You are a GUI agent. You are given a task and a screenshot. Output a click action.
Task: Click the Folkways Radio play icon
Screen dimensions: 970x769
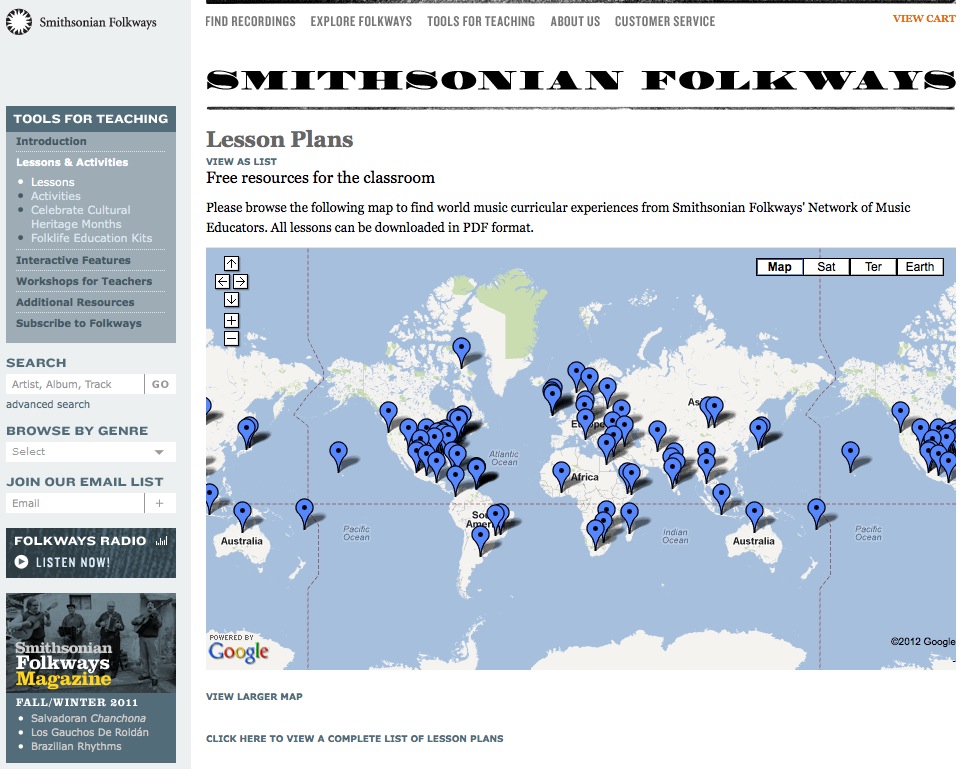tap(22, 562)
